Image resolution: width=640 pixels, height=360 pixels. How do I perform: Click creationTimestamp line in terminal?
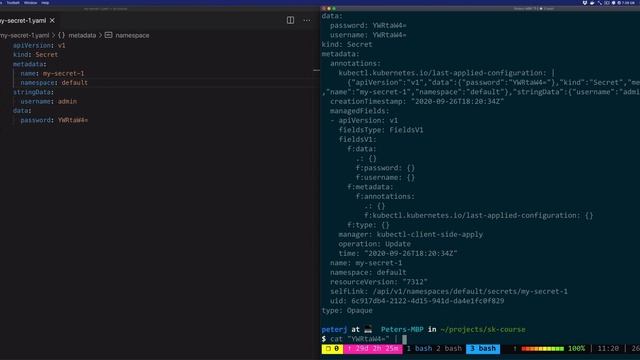[417, 102]
